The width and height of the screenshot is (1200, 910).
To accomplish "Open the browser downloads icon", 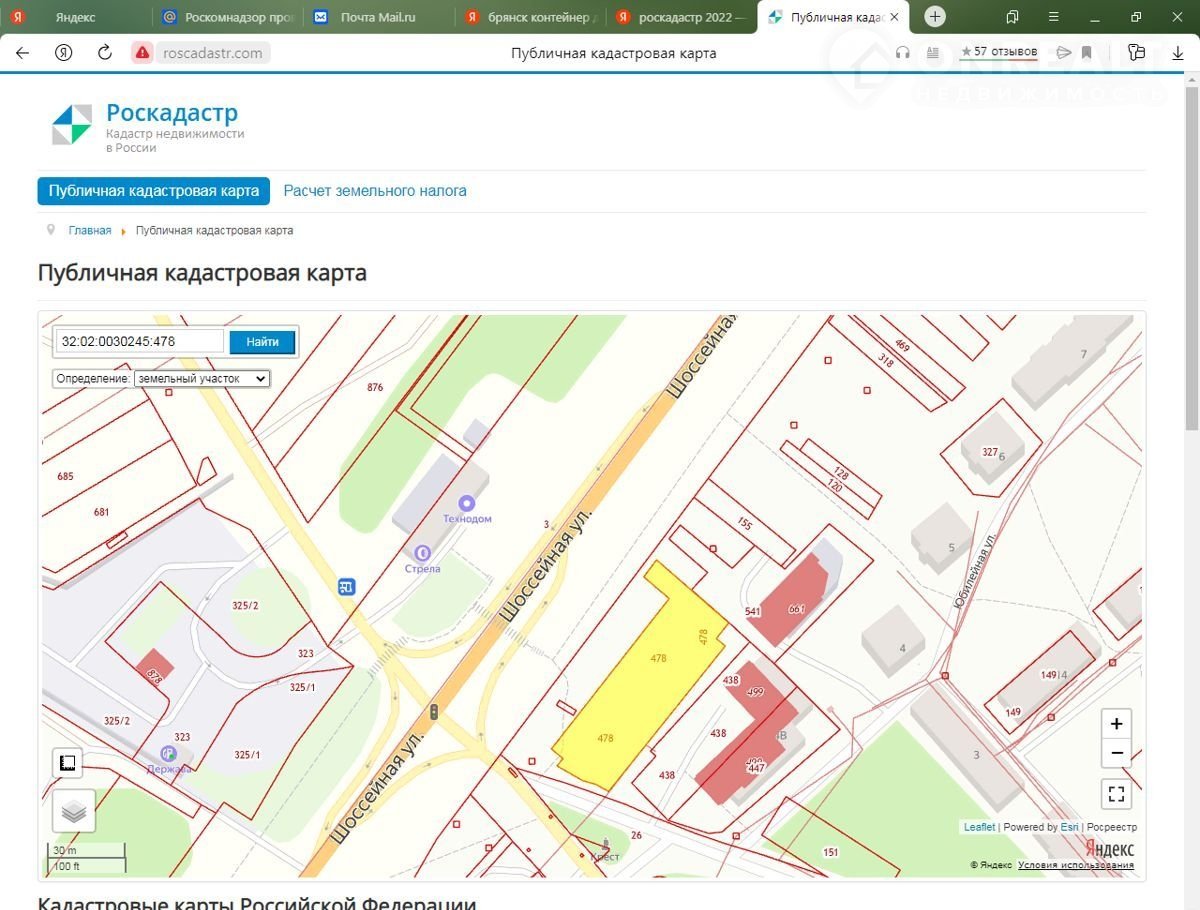I will click(x=1177, y=53).
